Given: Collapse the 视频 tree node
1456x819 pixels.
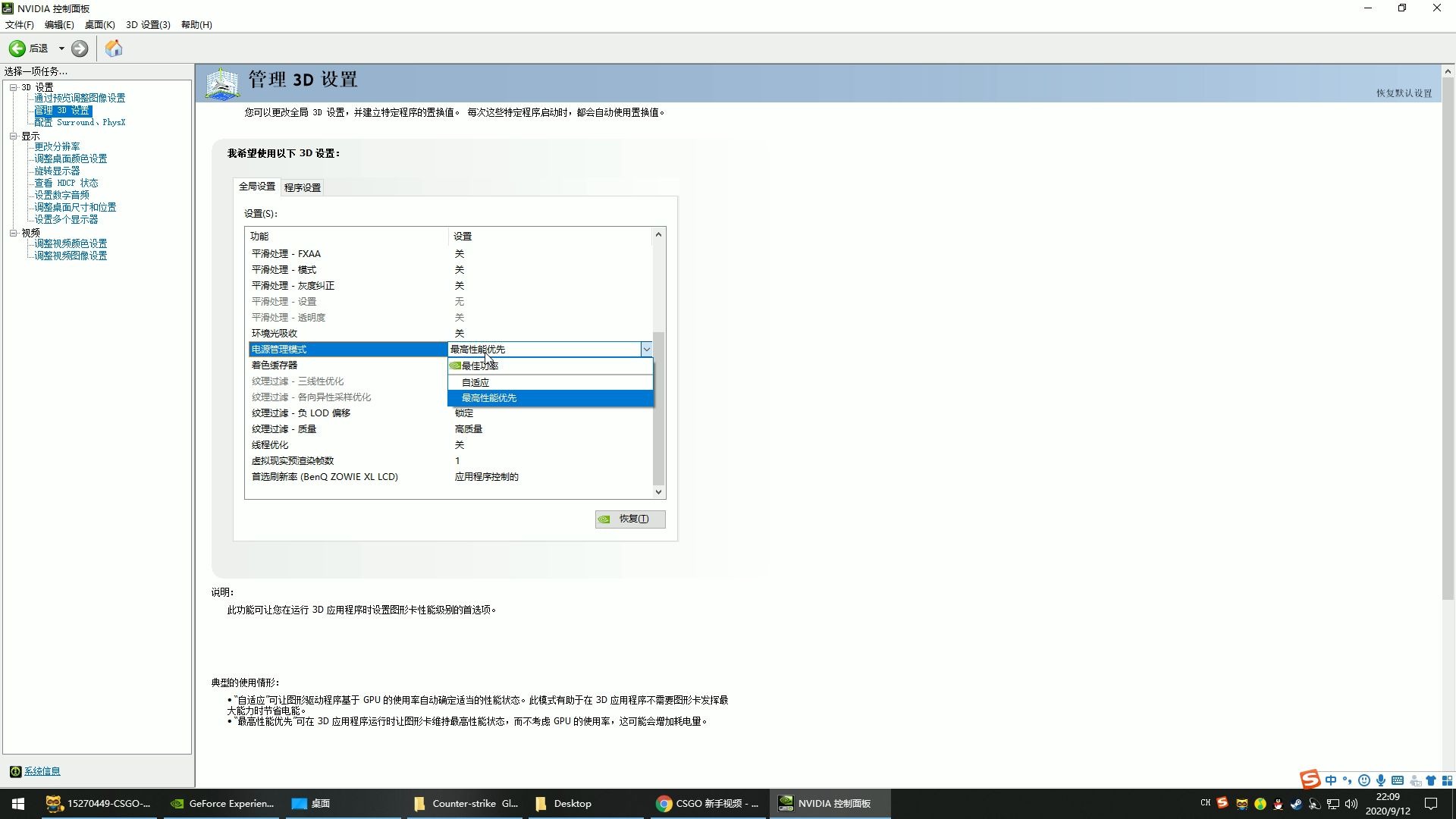Looking at the screenshot, I should (x=13, y=233).
